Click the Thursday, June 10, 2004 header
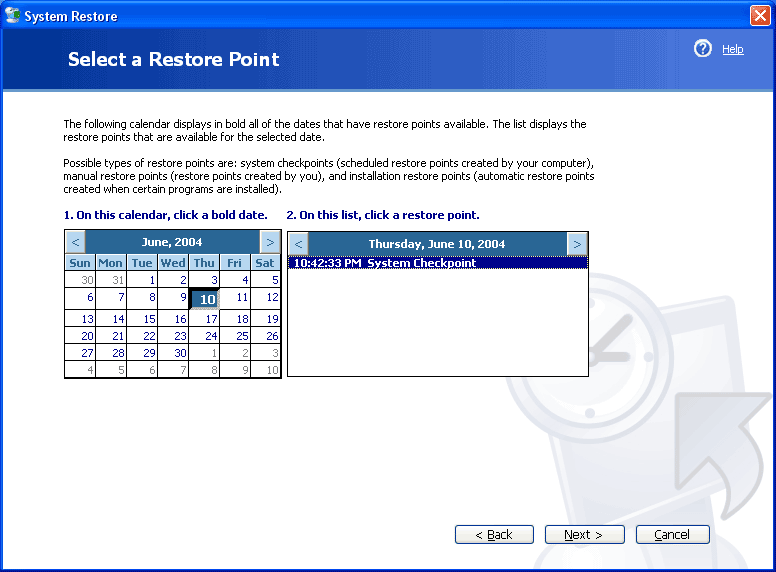 pyautogui.click(x=437, y=244)
